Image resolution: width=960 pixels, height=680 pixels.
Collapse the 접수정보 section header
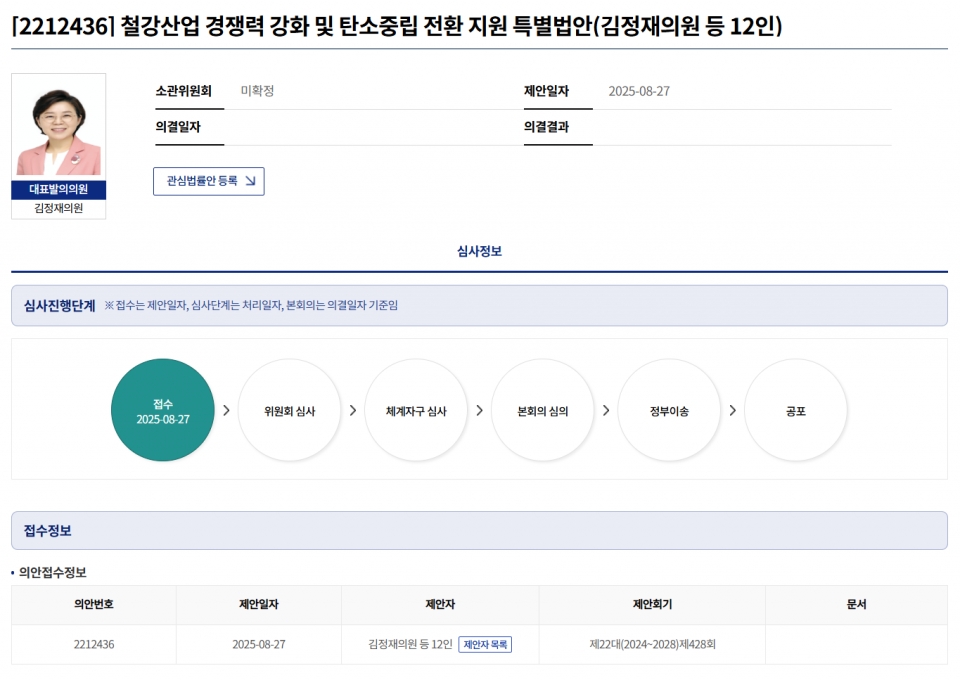coord(48,530)
